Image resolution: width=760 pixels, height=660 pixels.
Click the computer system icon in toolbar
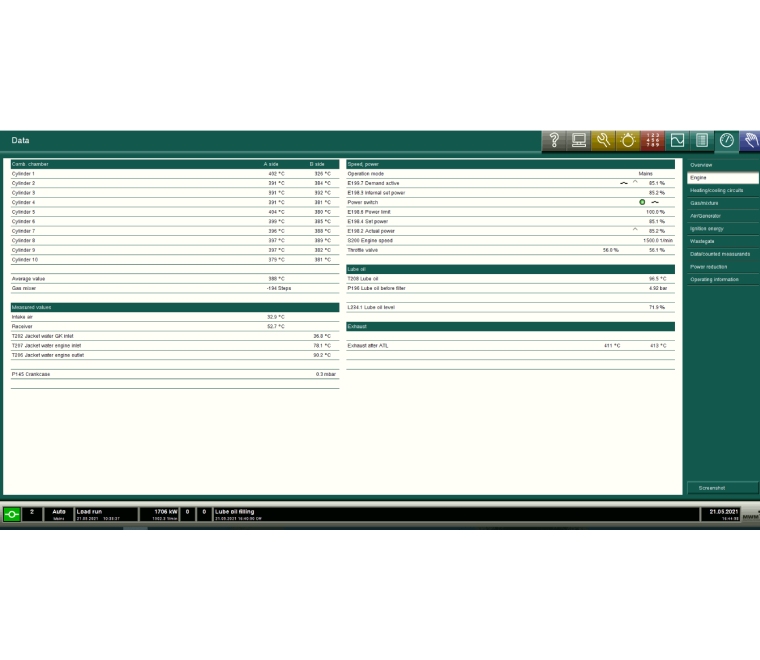click(579, 140)
